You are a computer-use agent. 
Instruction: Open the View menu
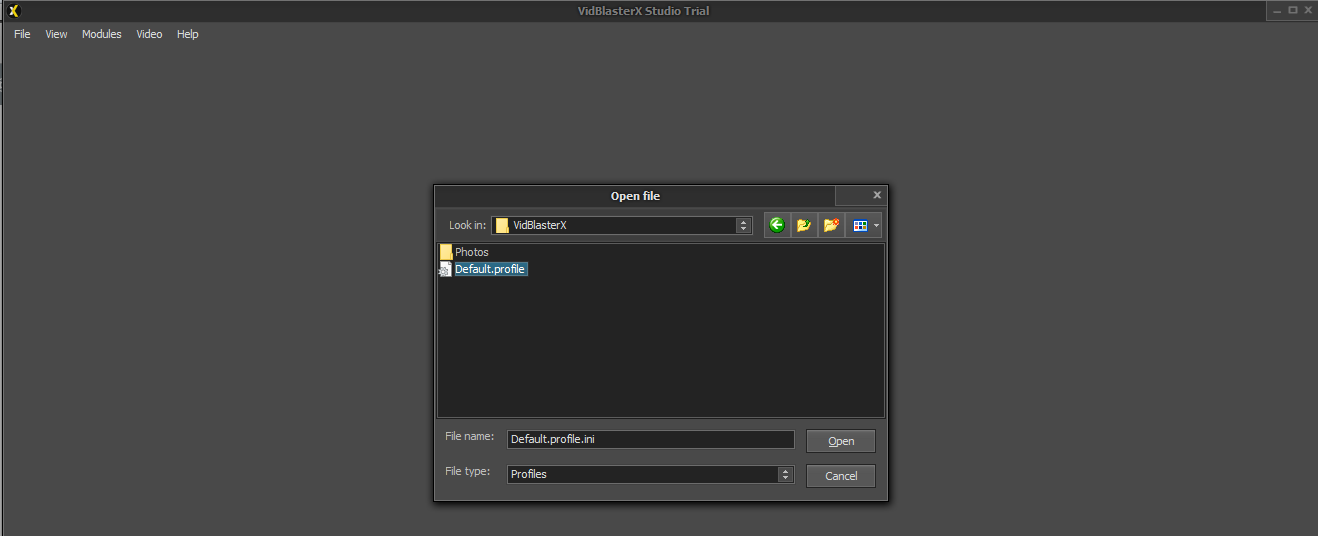56,34
